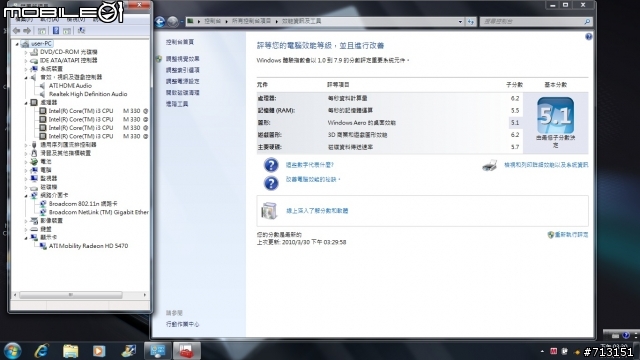The height and width of the screenshot is (360, 640).
Task: Open Internet Explorer from taskbar
Action: tap(42, 351)
